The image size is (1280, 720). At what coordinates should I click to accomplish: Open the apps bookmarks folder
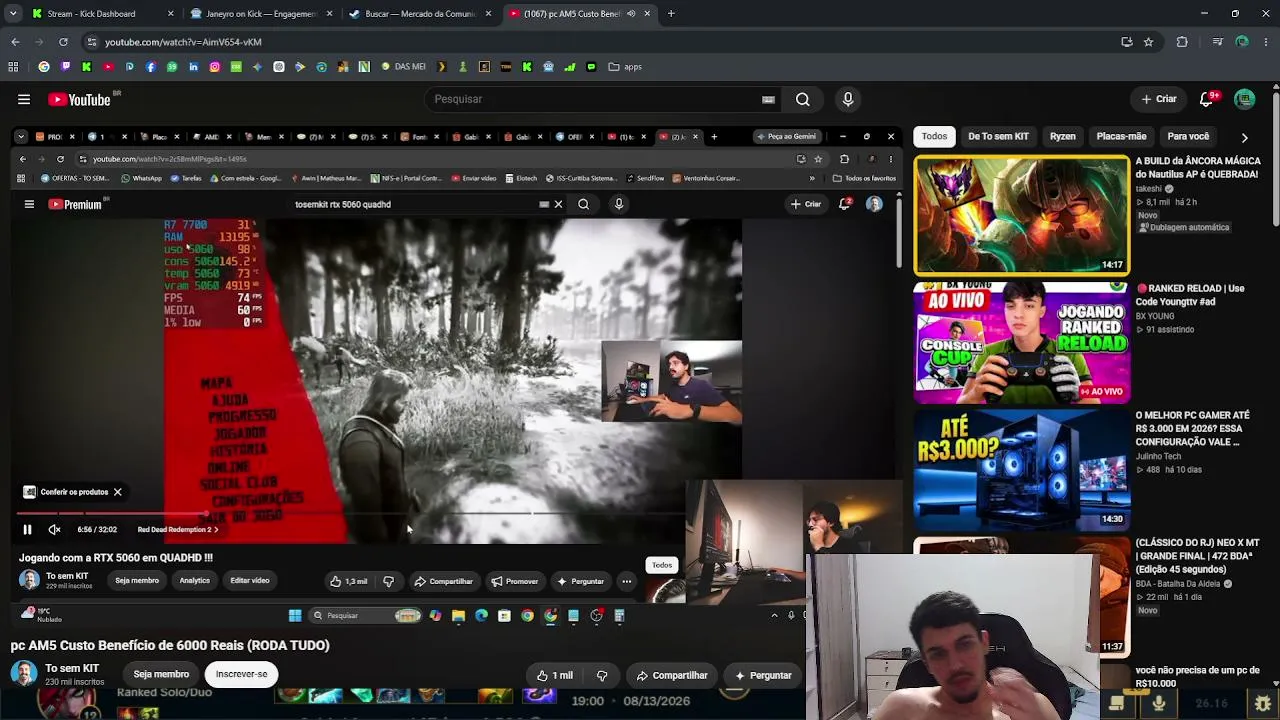coord(625,67)
